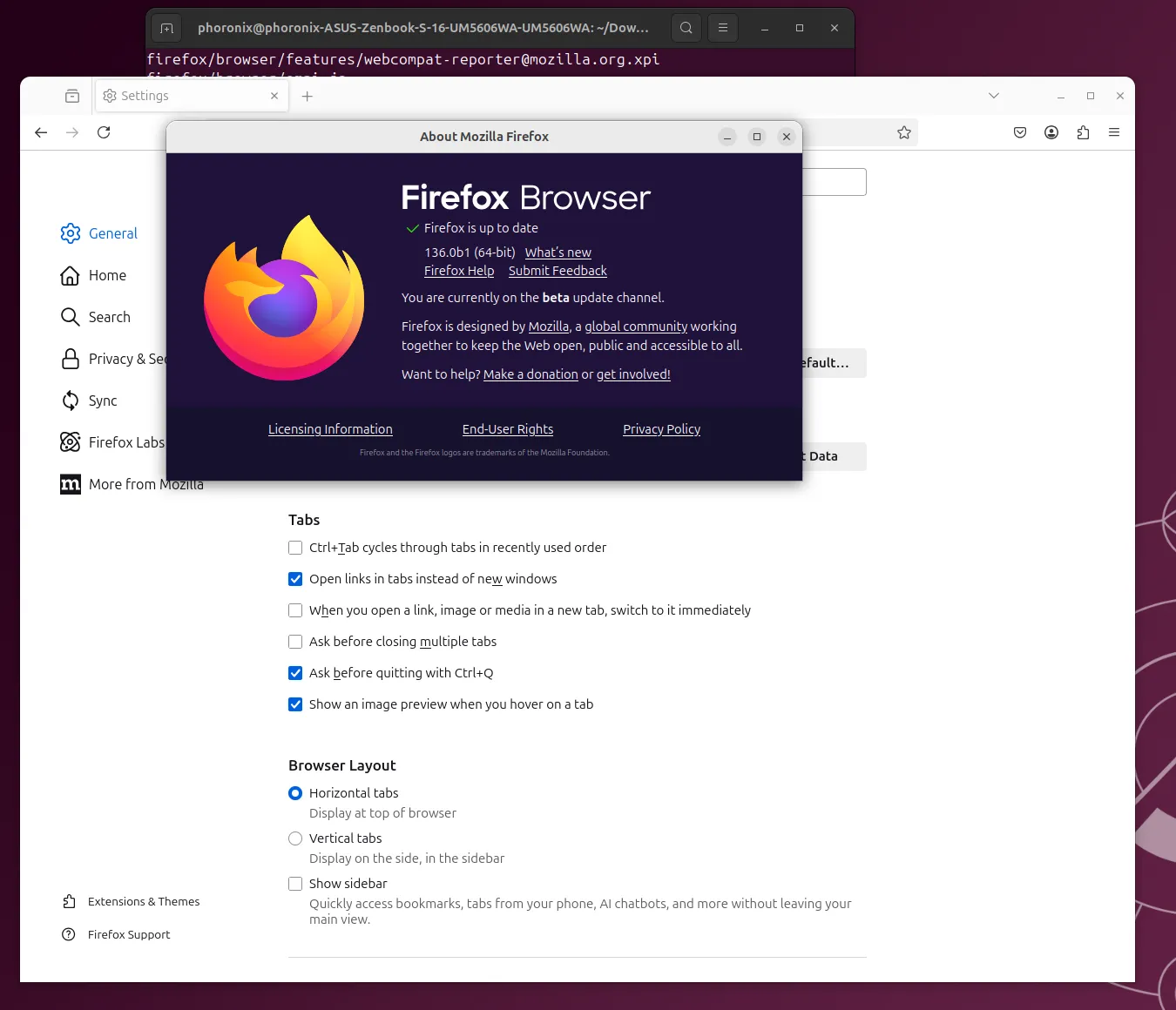1176x1010 pixels.
Task: Click the terminal new tab icon
Action: point(167,28)
